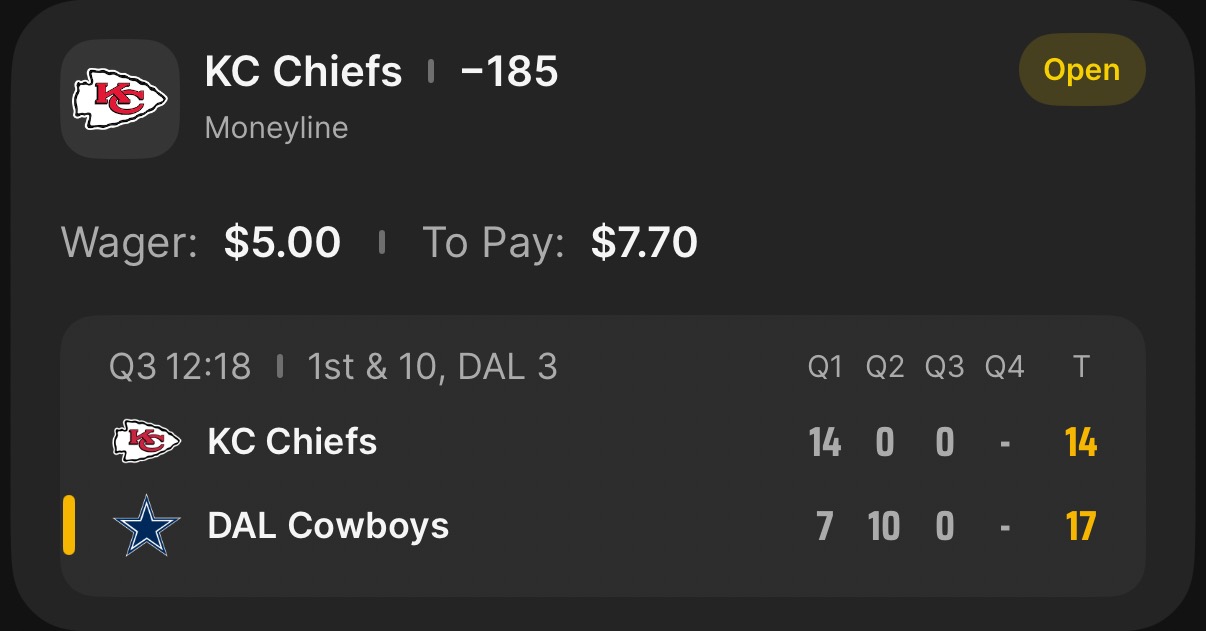Tap the yellow possession indicator bar
The height and width of the screenshot is (631, 1206).
click(x=69, y=525)
